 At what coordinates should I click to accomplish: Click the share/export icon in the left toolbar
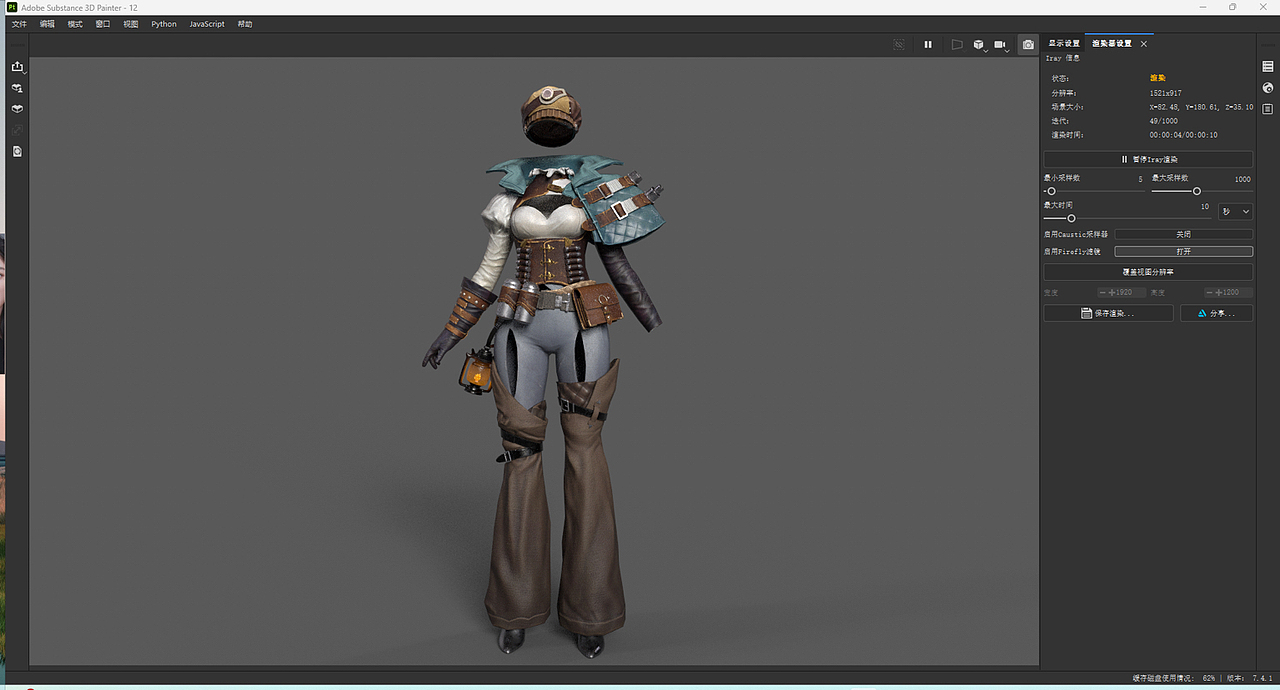(17, 67)
